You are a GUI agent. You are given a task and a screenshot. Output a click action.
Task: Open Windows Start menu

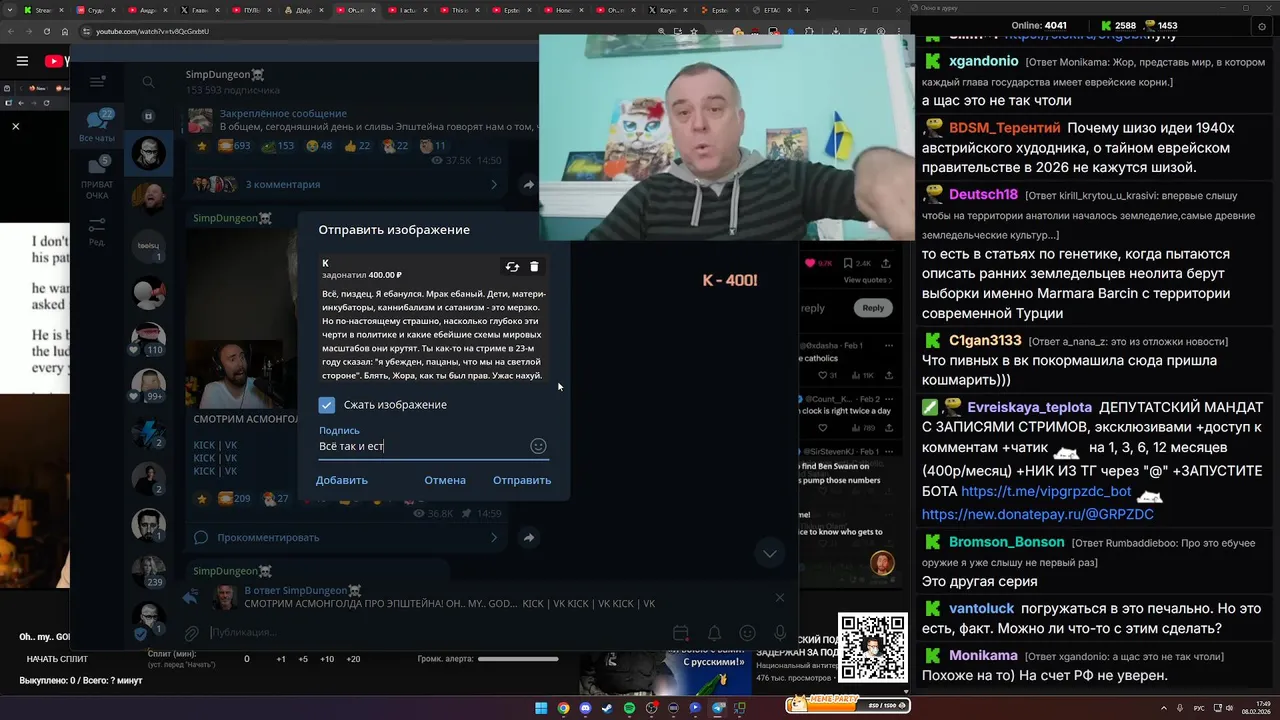(x=541, y=708)
